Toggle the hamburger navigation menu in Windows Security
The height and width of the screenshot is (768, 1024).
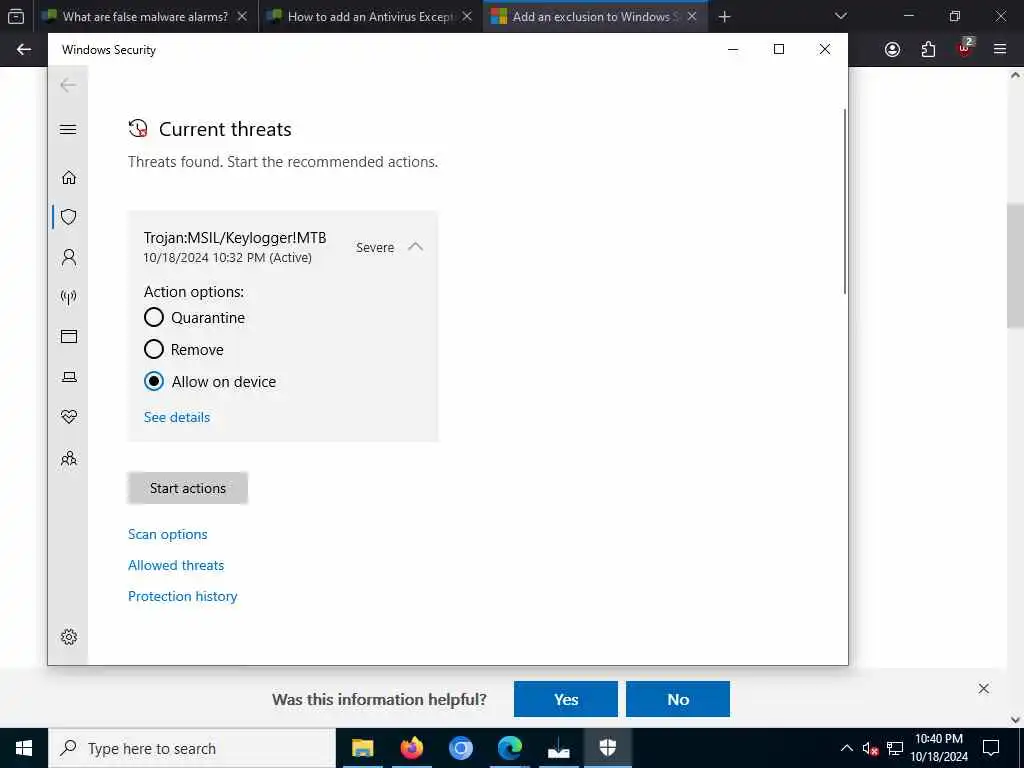[x=68, y=129]
